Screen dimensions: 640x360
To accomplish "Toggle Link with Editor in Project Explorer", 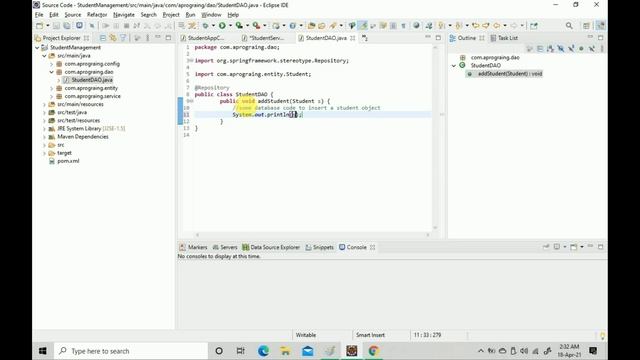I will coord(113,38).
